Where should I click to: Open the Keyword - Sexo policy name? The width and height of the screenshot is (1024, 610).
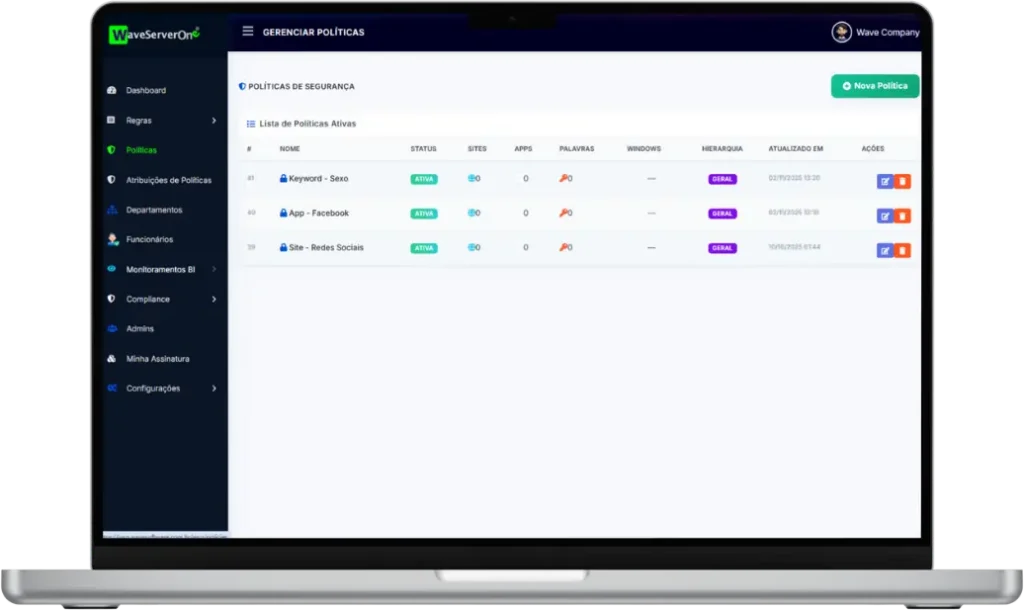click(318, 179)
